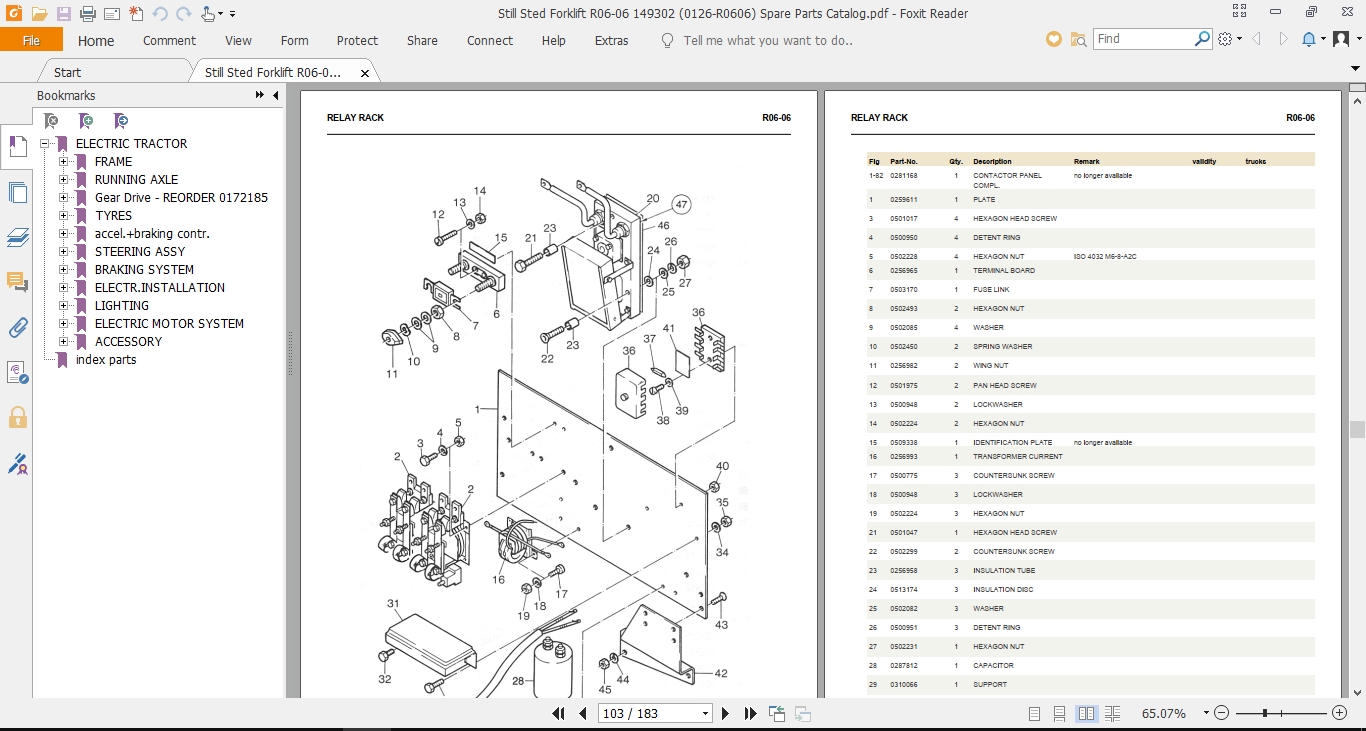Enable facing two-page view mode
This screenshot has height=731, width=1366.
tap(1086, 713)
